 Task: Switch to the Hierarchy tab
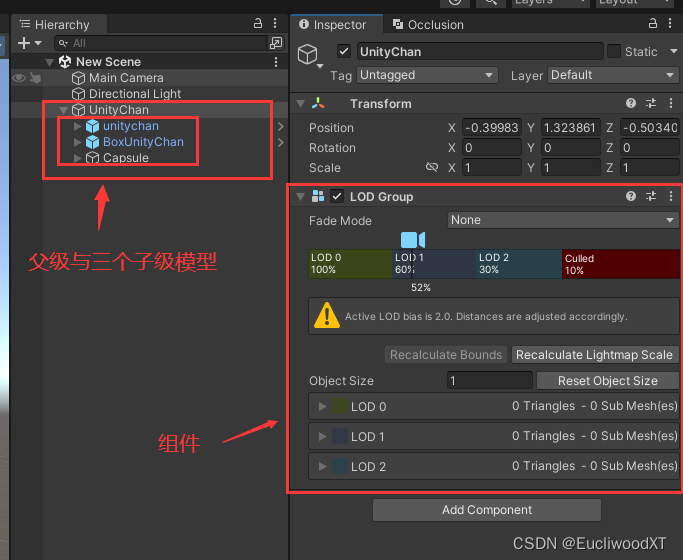(x=59, y=24)
